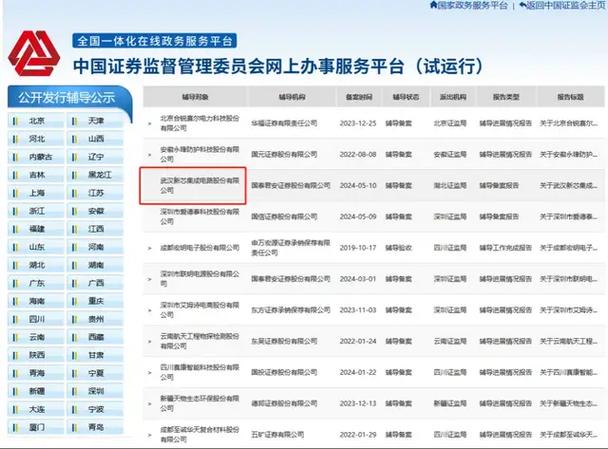The height and width of the screenshot is (449, 608).
Task: View 四川 region entries
Action: 36,319
